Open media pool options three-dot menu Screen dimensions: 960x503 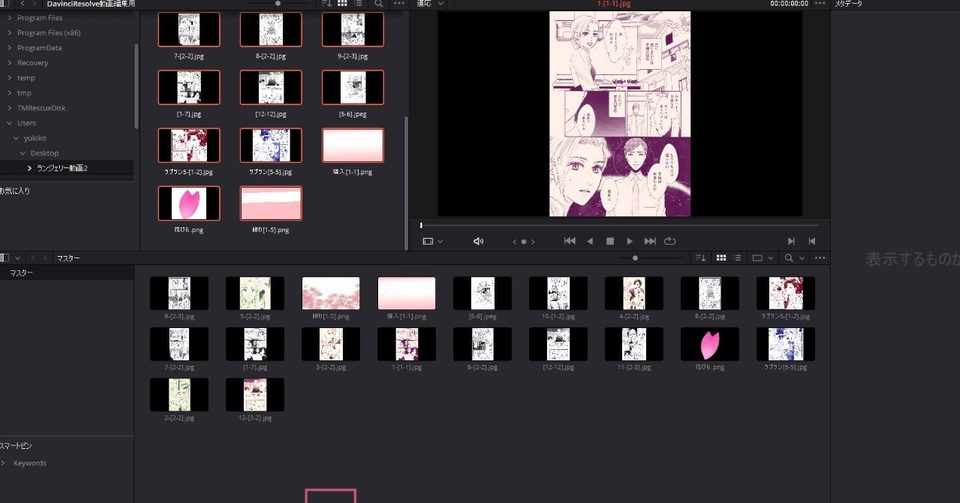820,258
